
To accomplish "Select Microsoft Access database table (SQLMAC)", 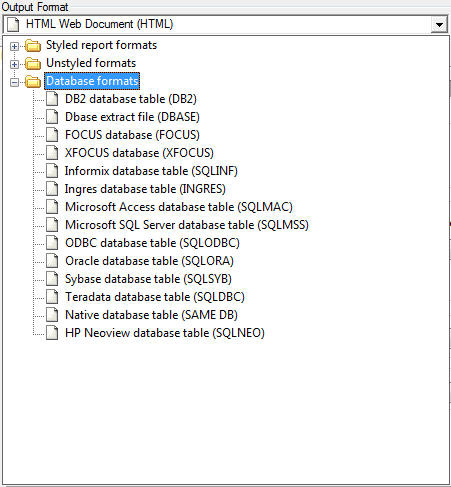I will (x=179, y=207).
